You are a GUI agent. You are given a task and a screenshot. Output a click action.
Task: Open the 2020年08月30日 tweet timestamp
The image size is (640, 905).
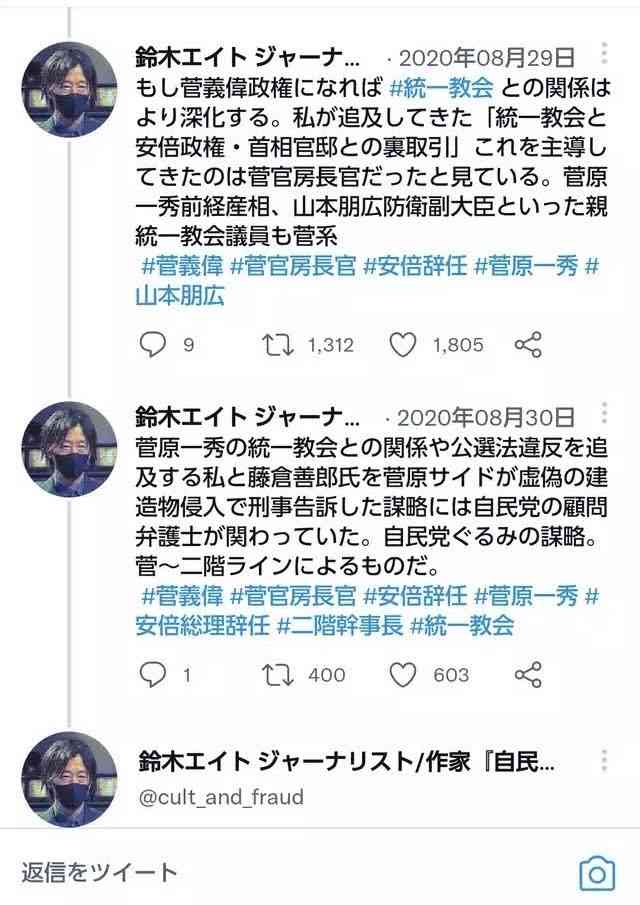[x=486, y=417]
